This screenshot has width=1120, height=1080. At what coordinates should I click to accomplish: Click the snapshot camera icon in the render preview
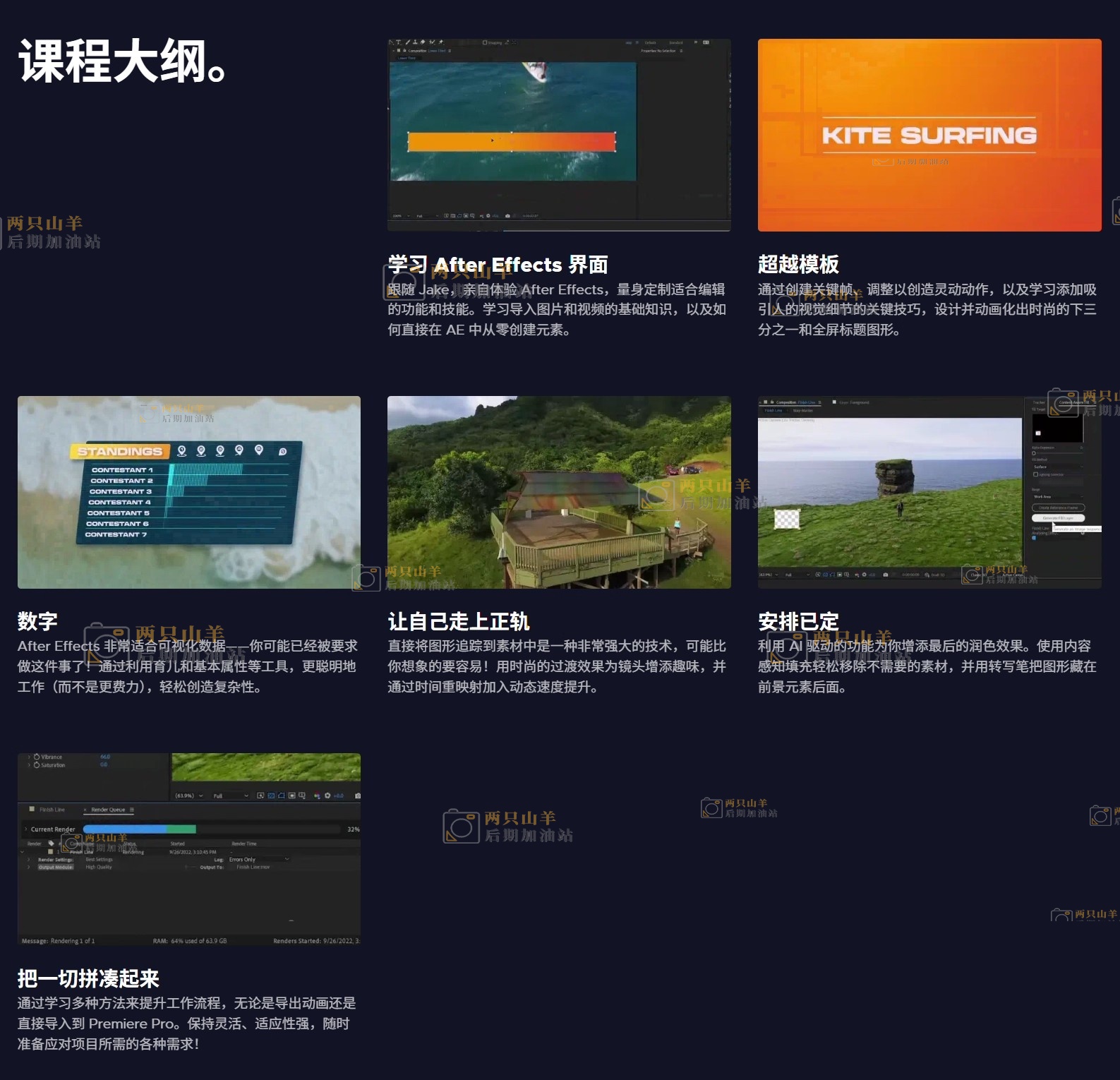[358, 796]
